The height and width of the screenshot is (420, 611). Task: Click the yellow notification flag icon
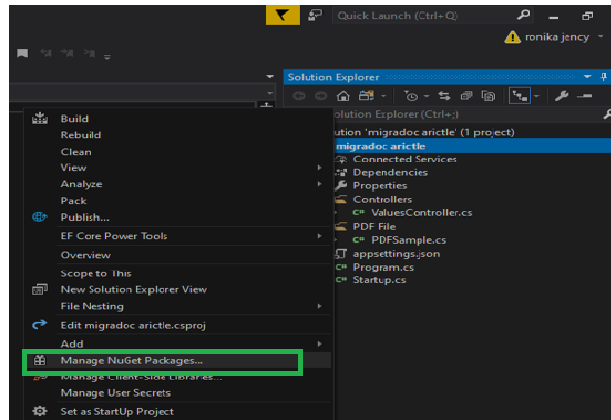(x=283, y=15)
